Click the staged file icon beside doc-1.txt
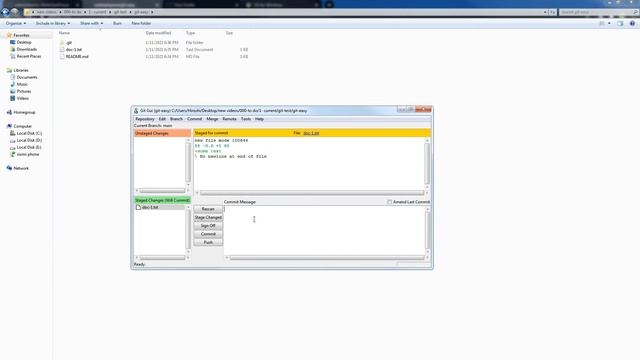The image size is (640, 360). (138, 207)
